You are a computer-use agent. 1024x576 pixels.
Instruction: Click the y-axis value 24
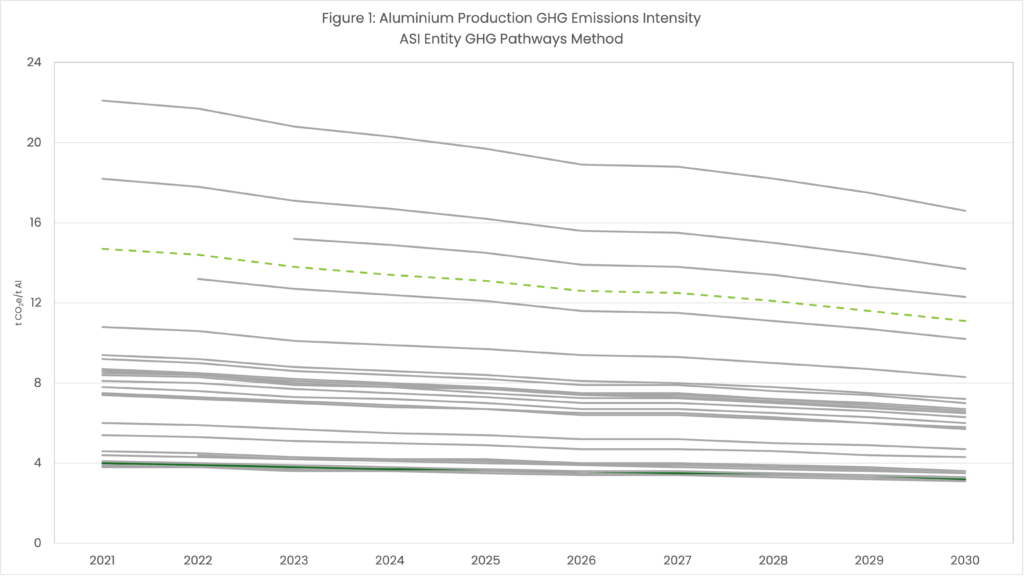(x=34, y=62)
